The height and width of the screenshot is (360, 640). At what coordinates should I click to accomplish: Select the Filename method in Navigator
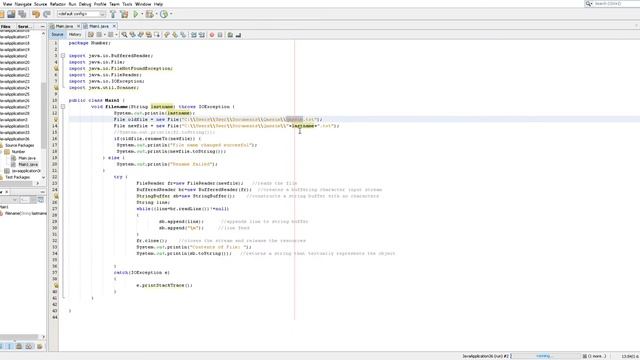point(25,213)
